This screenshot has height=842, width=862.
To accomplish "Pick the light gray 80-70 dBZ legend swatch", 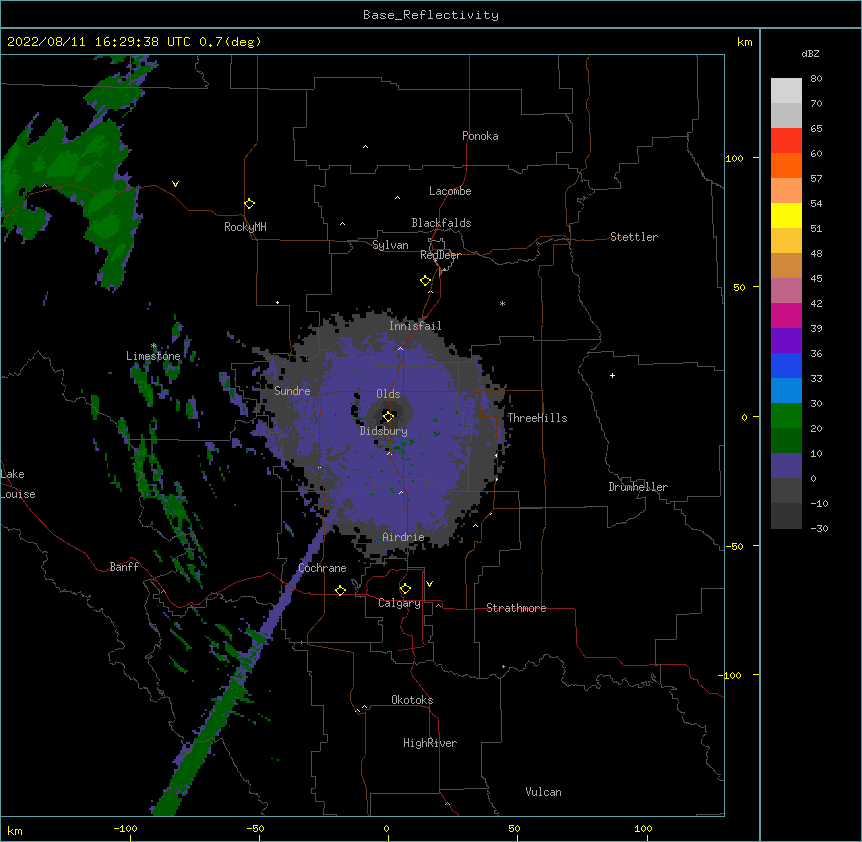I will [x=786, y=91].
